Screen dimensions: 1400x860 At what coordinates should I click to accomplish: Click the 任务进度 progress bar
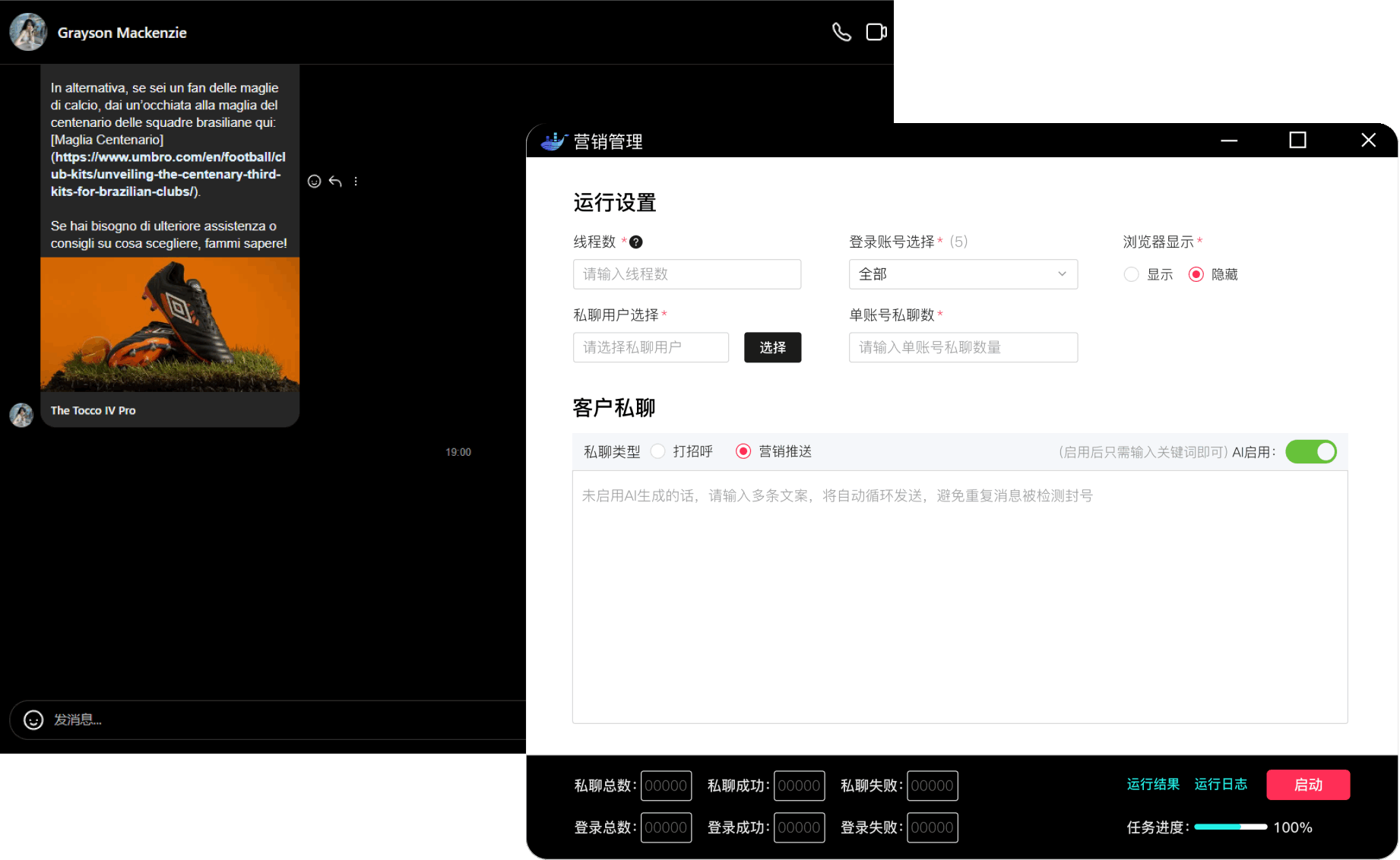click(1230, 827)
